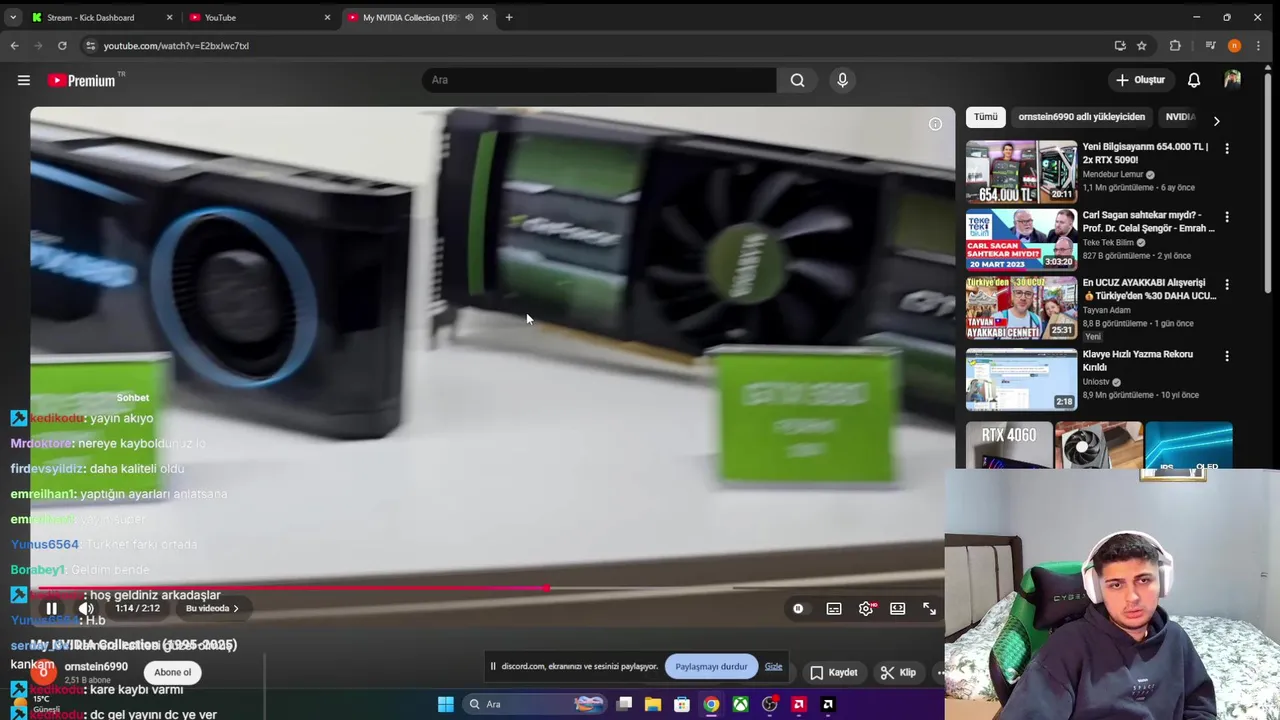Open 'Yeni Bilgisayarım 654.000 TL' video thumbnail
The width and height of the screenshot is (1280, 720).
click(x=1021, y=171)
